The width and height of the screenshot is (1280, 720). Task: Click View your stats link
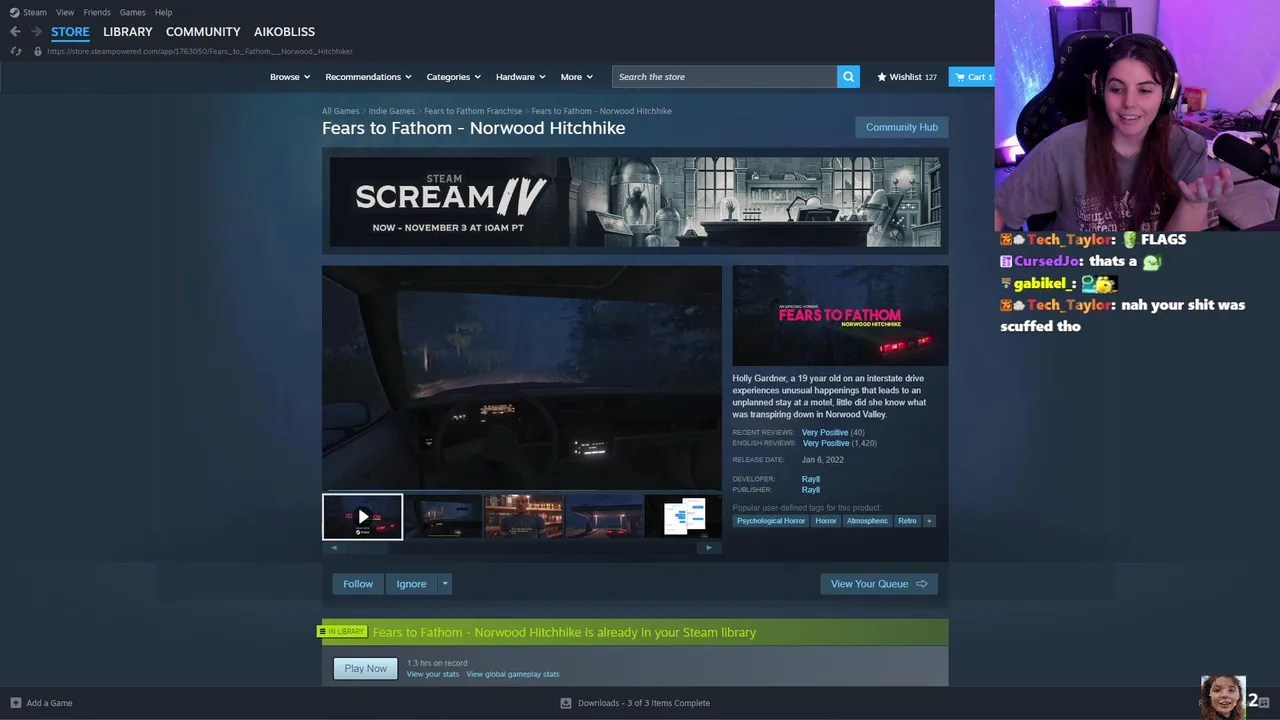[433, 674]
